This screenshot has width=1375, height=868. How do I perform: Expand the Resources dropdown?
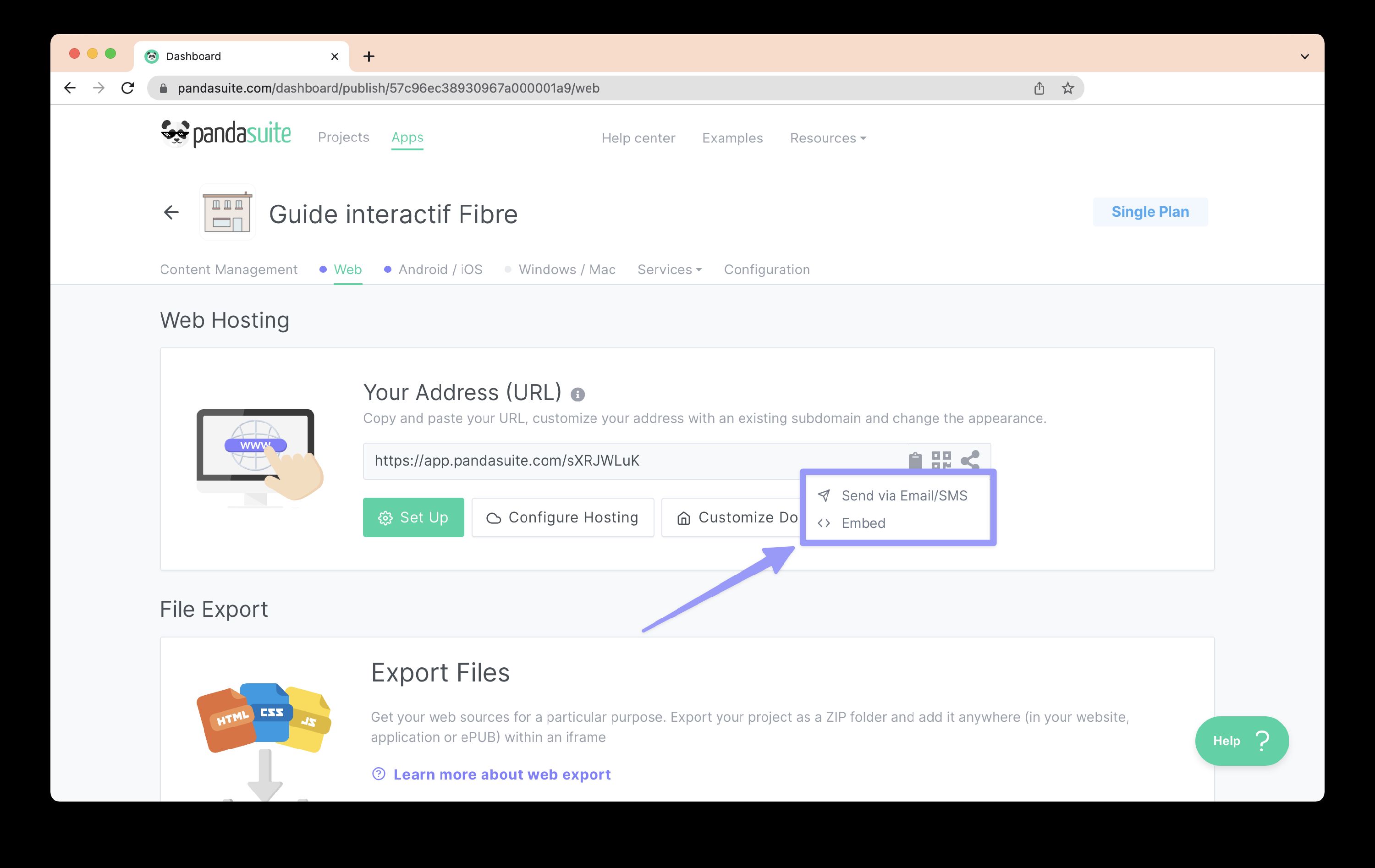tap(827, 137)
